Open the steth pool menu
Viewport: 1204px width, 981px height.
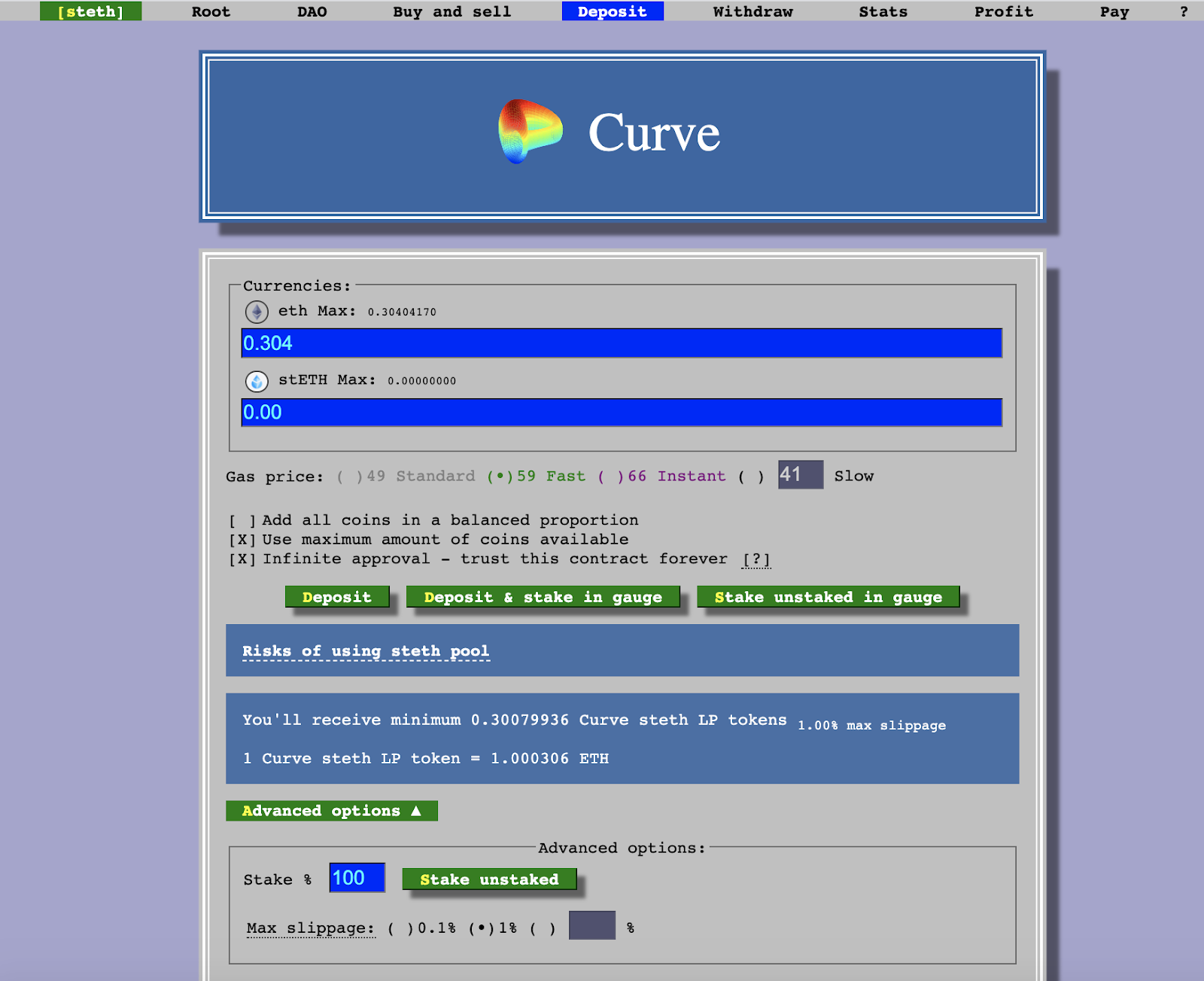(x=90, y=11)
